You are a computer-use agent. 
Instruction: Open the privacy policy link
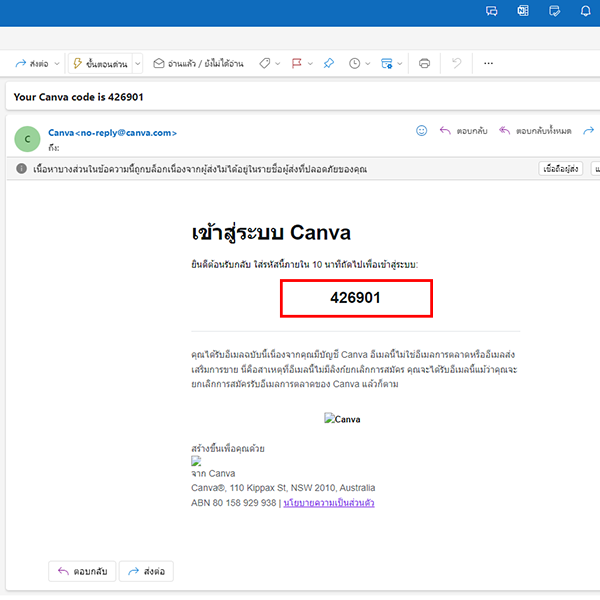[x=329, y=503]
